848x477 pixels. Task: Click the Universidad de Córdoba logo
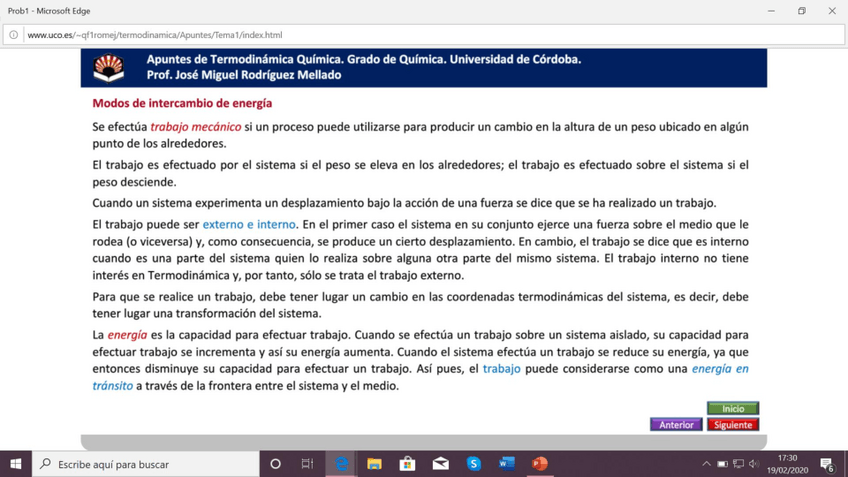click(109, 68)
